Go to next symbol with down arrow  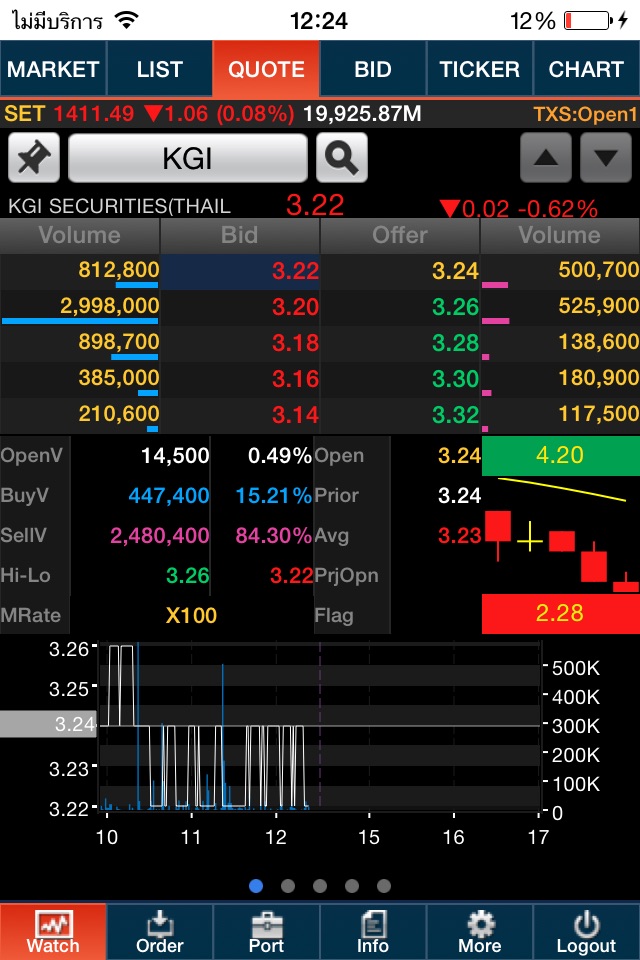tap(606, 158)
